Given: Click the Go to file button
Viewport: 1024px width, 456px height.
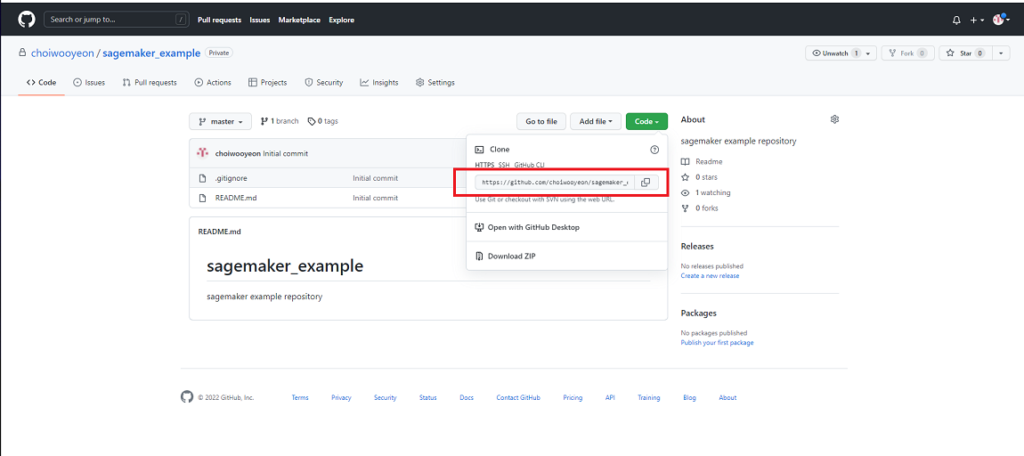Looking at the screenshot, I should 541,122.
